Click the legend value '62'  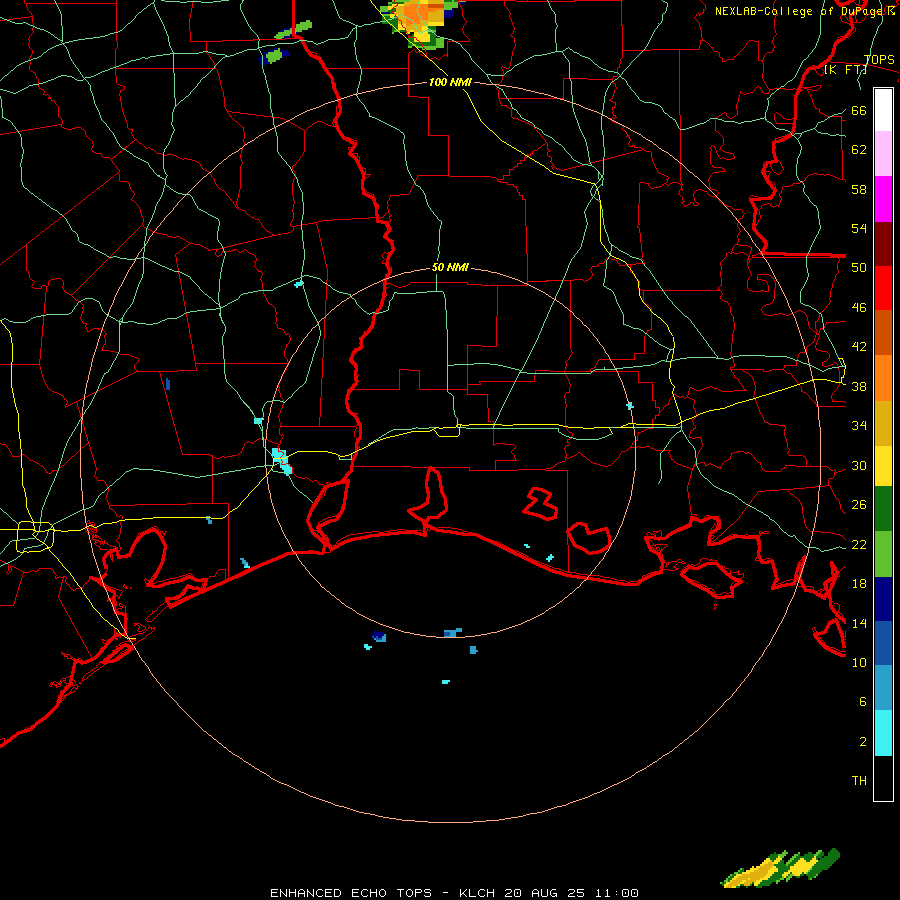click(859, 149)
